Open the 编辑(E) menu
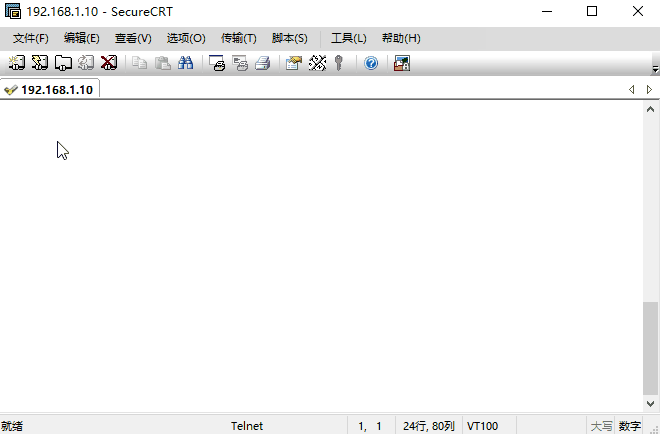Image resolution: width=660 pixels, height=434 pixels. click(x=82, y=38)
